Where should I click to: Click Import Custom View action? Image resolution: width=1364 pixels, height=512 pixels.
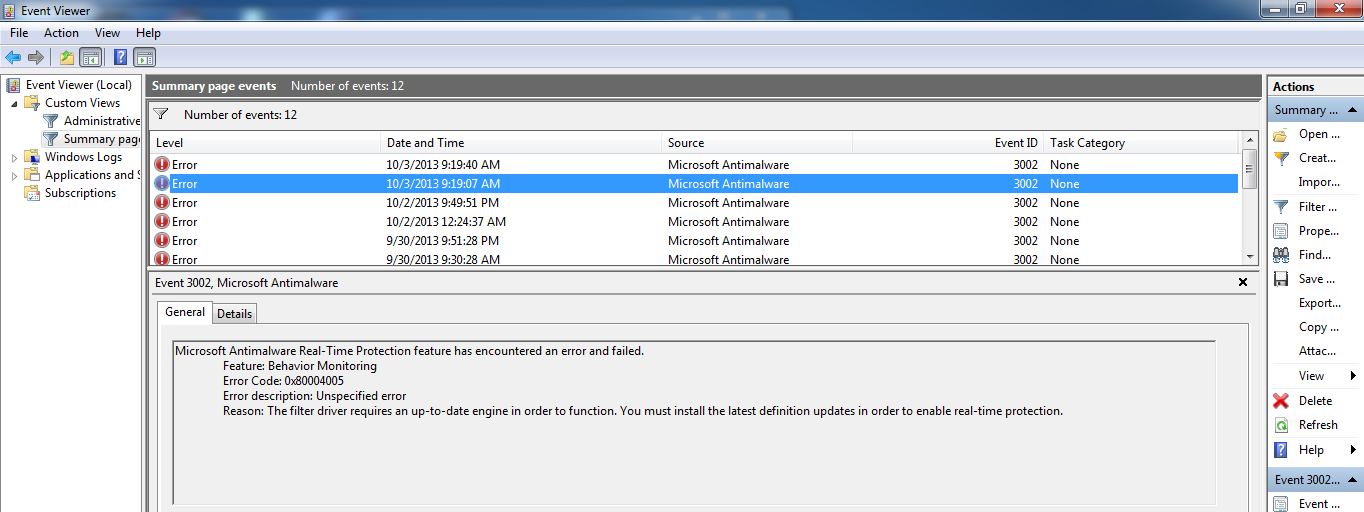click(x=1319, y=182)
